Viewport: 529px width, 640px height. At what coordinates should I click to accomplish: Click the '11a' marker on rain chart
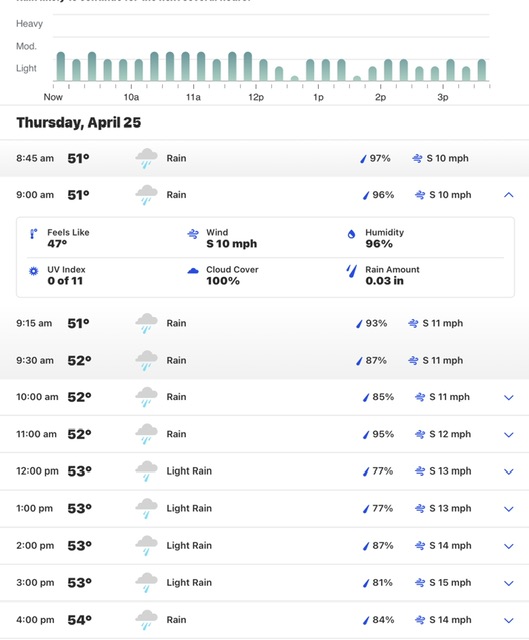click(x=193, y=97)
